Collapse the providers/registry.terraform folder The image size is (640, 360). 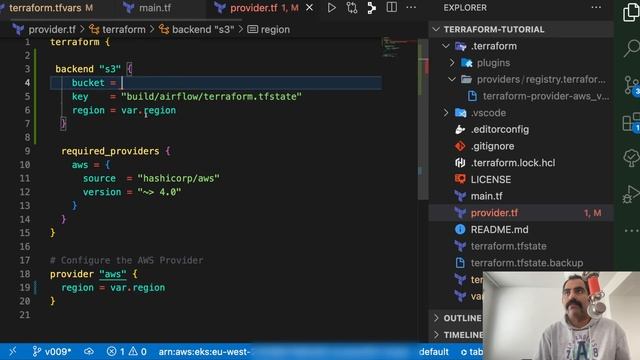pyautogui.click(x=452, y=79)
